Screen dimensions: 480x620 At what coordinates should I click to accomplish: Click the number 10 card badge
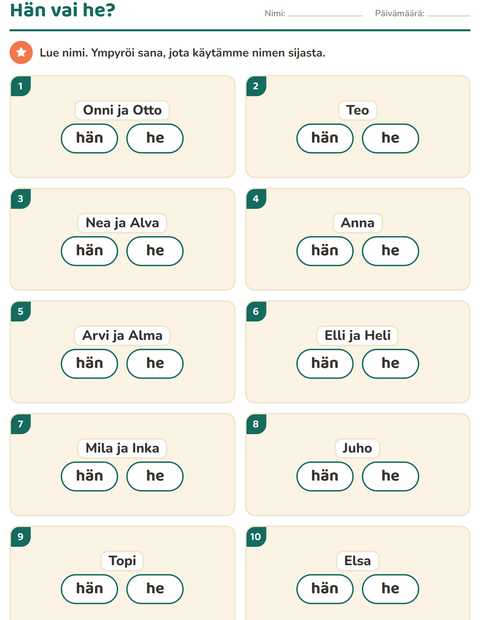pyautogui.click(x=256, y=537)
